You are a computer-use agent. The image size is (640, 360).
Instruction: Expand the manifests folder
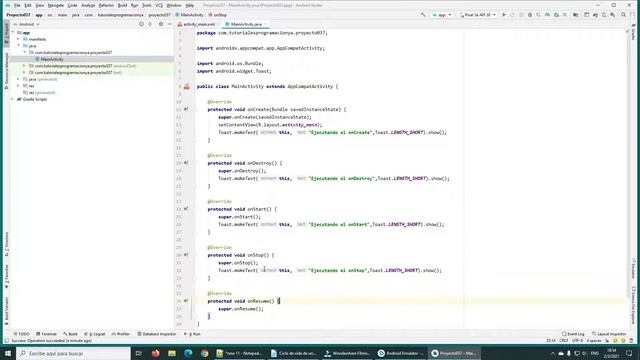(x=18, y=39)
